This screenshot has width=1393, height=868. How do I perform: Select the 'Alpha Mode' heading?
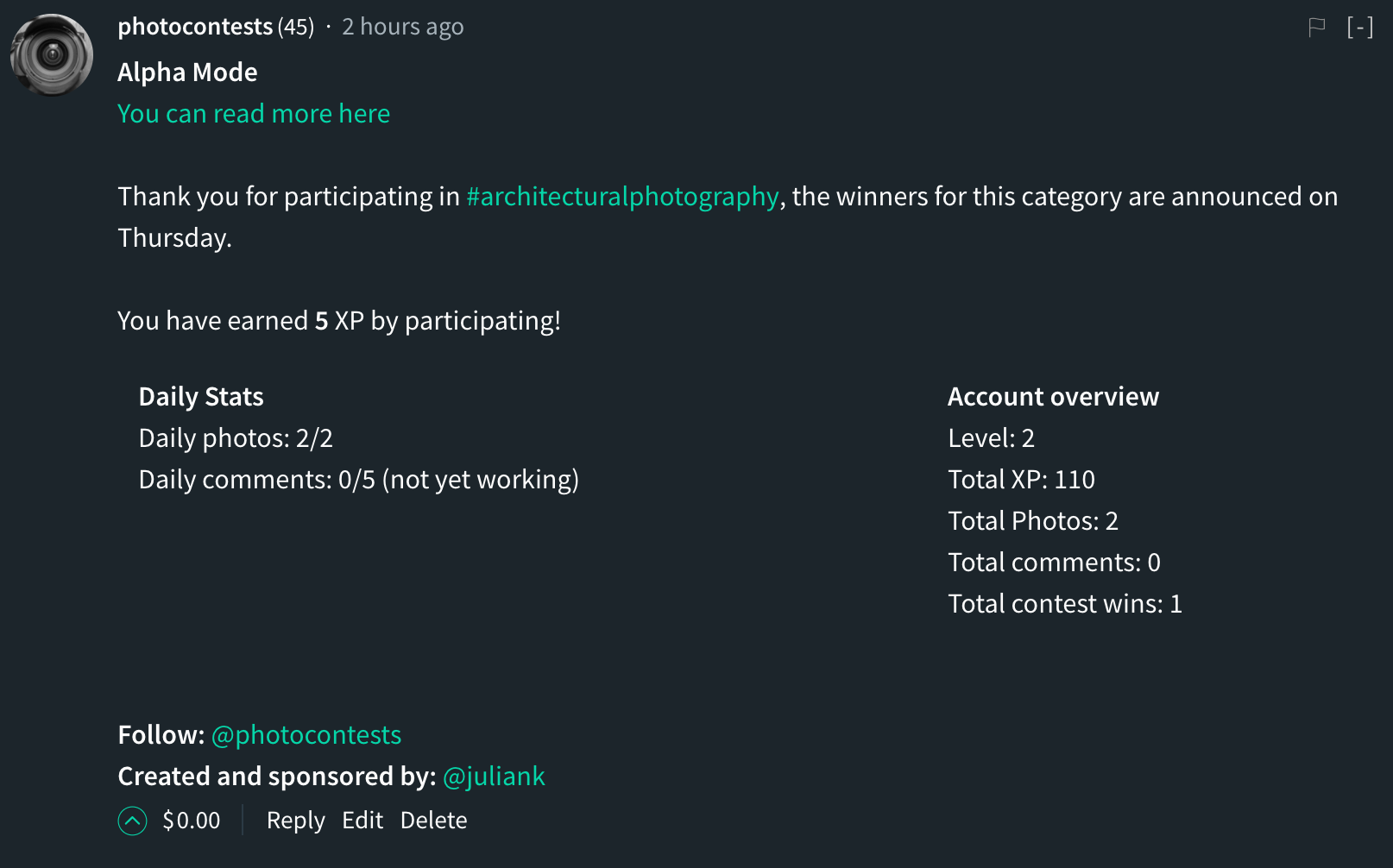(187, 72)
